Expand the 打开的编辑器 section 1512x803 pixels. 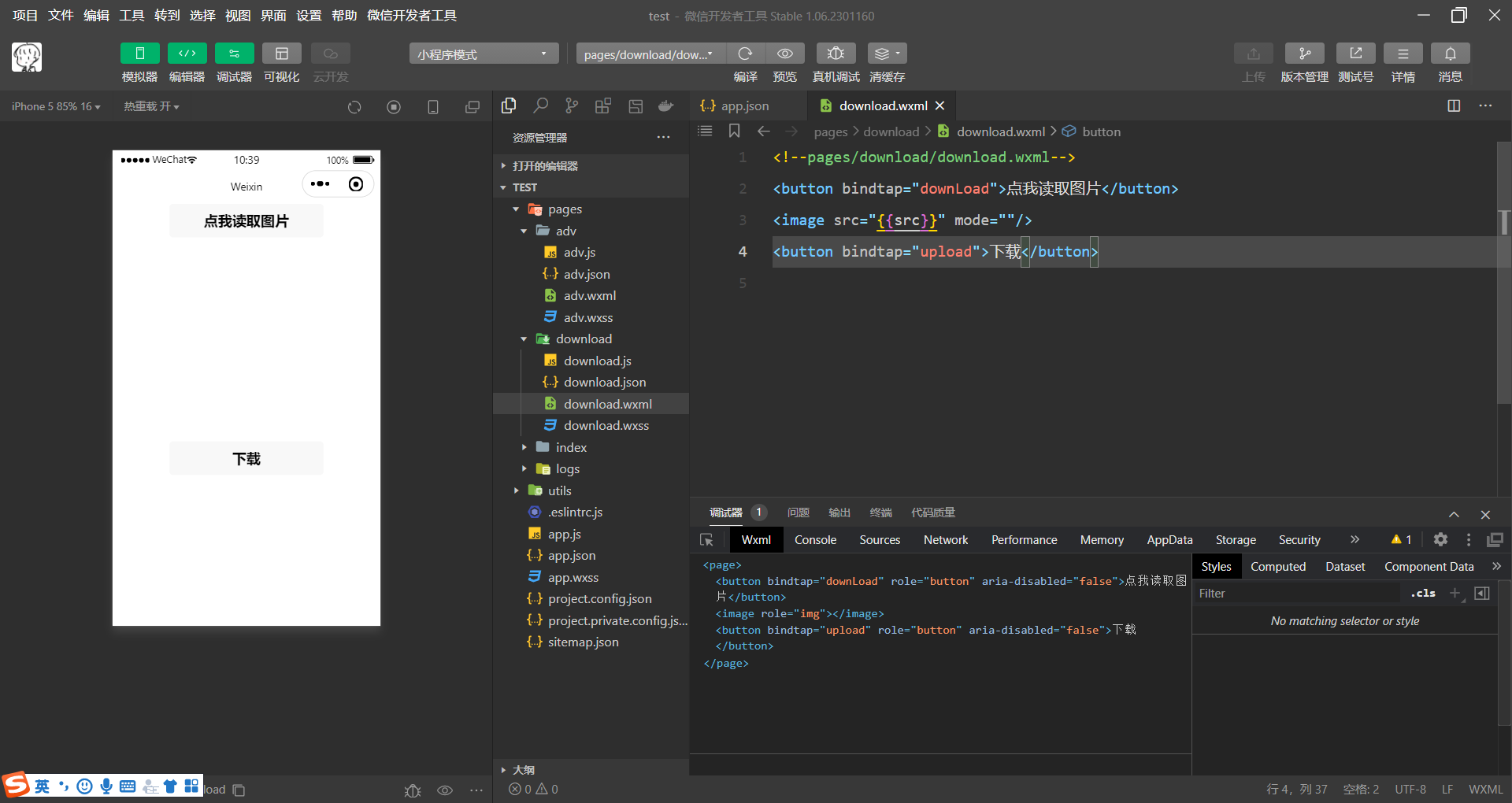pos(591,165)
